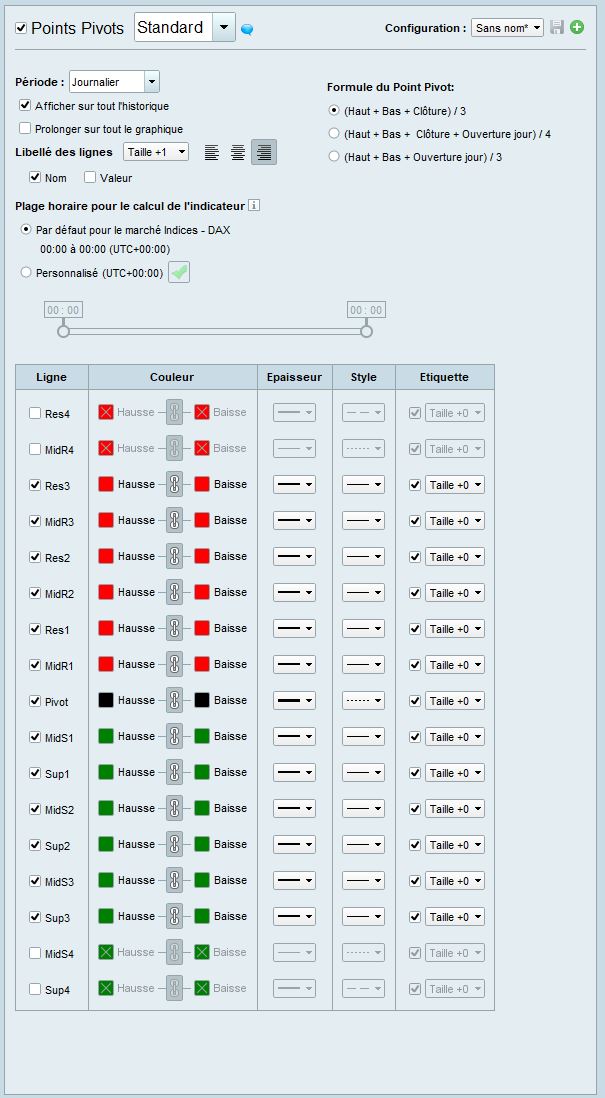Enable the Sup4 line checkbox

pos(35,989)
